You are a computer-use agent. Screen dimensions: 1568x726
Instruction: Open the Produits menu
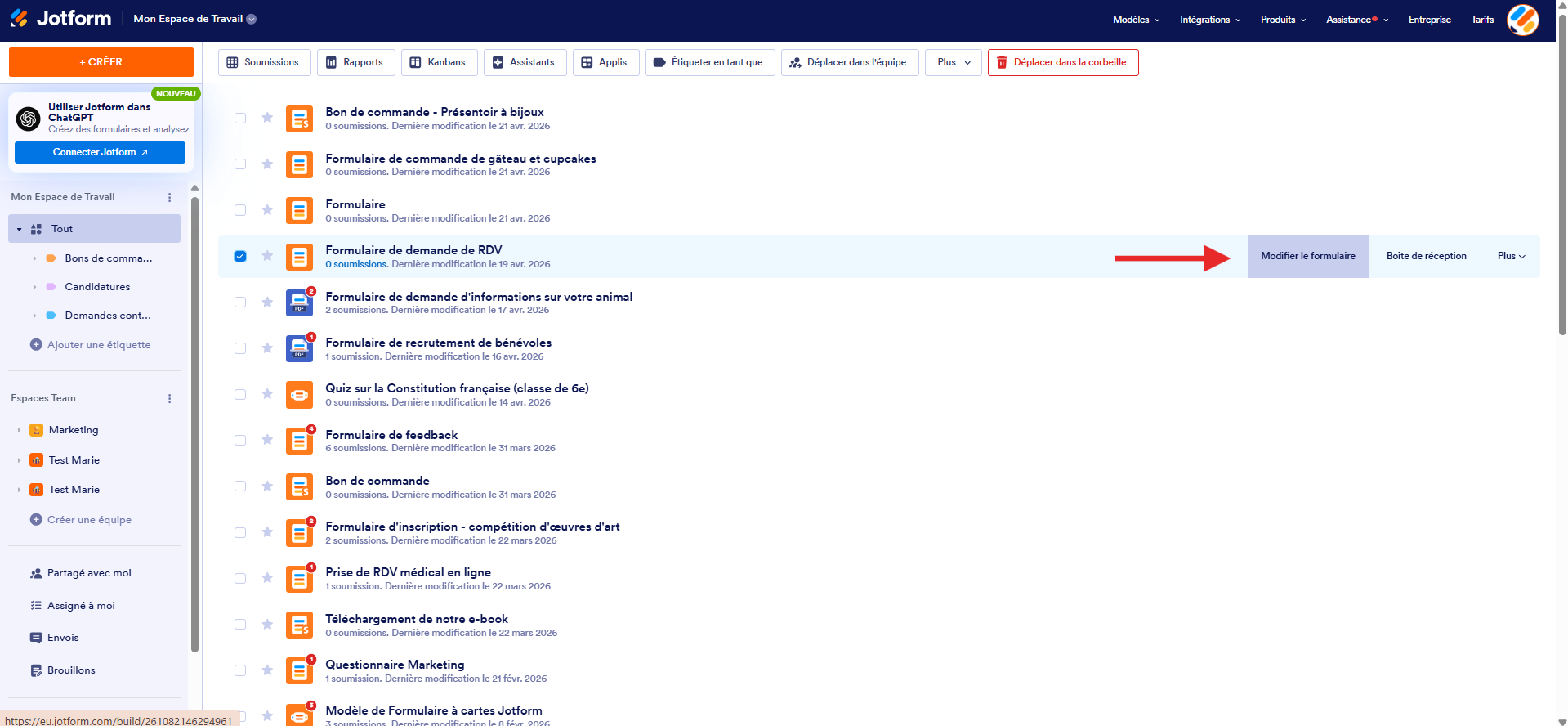click(x=1283, y=20)
